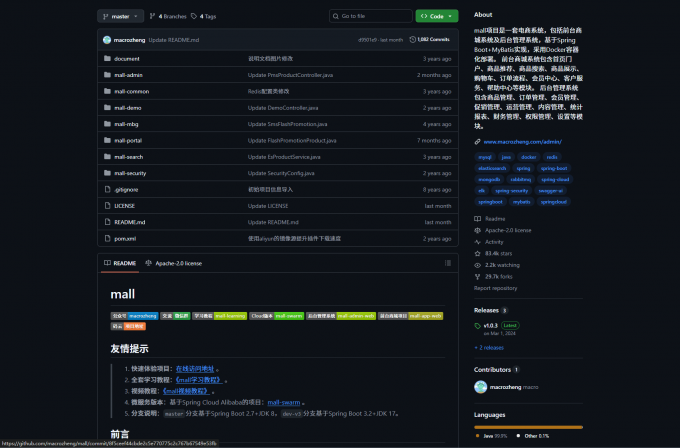Open the mall-search folder
680x448 pixels.
point(128,157)
